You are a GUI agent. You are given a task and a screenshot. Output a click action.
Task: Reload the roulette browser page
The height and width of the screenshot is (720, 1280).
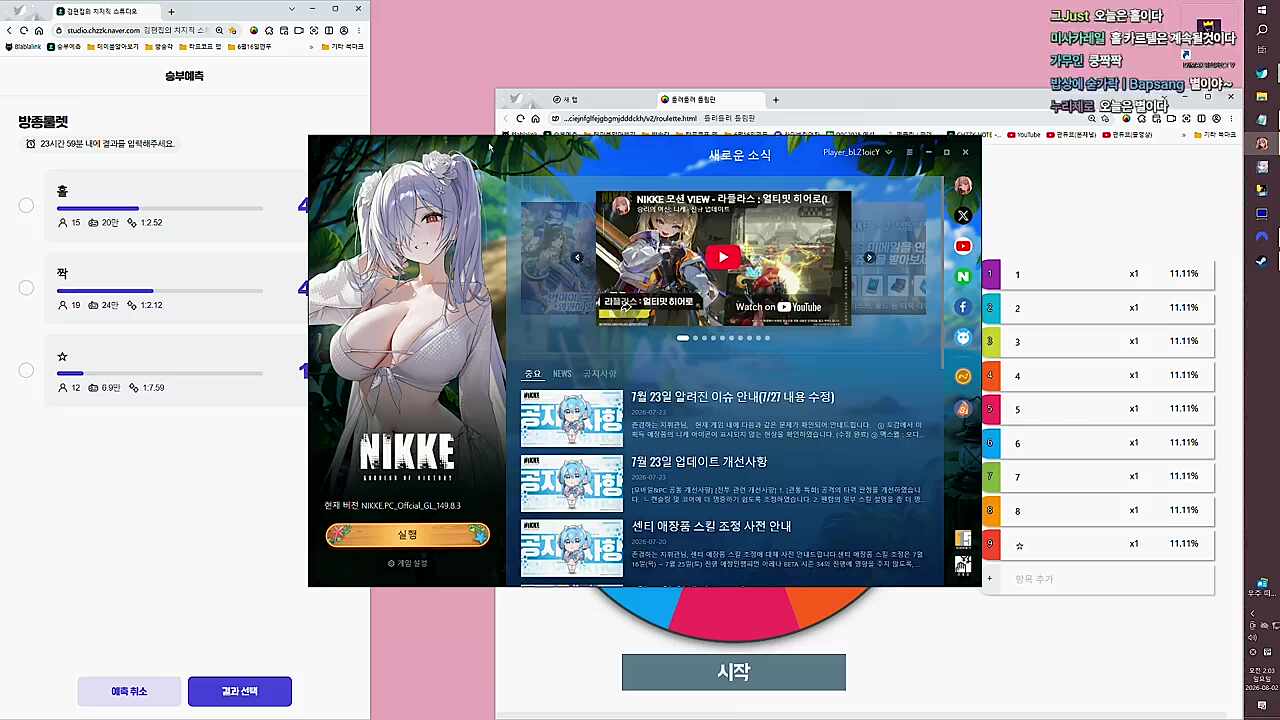520,118
